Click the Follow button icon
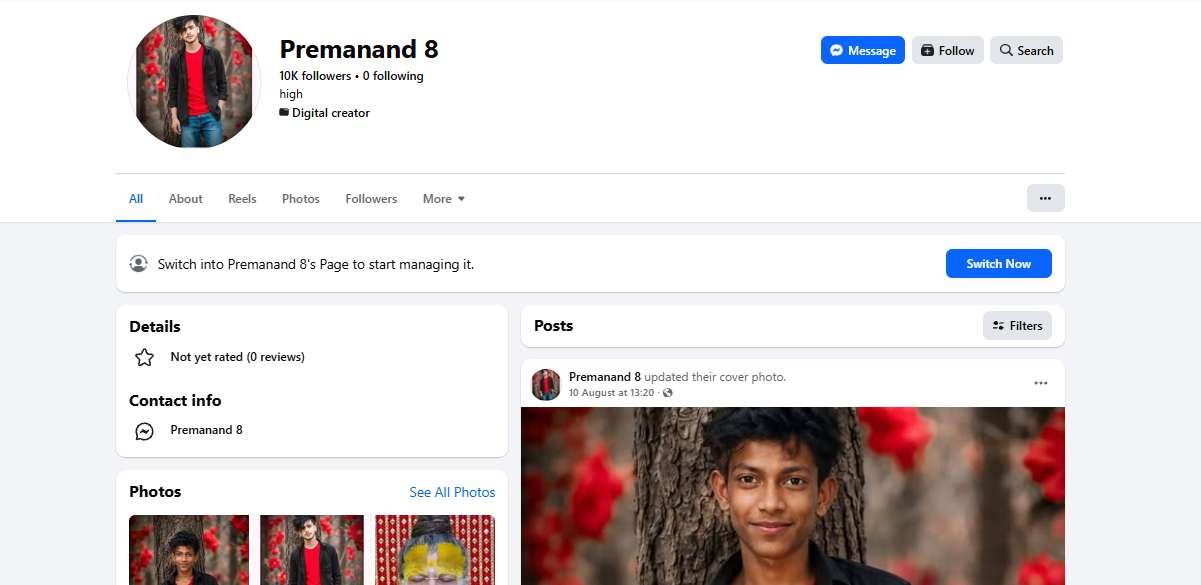 tap(927, 51)
